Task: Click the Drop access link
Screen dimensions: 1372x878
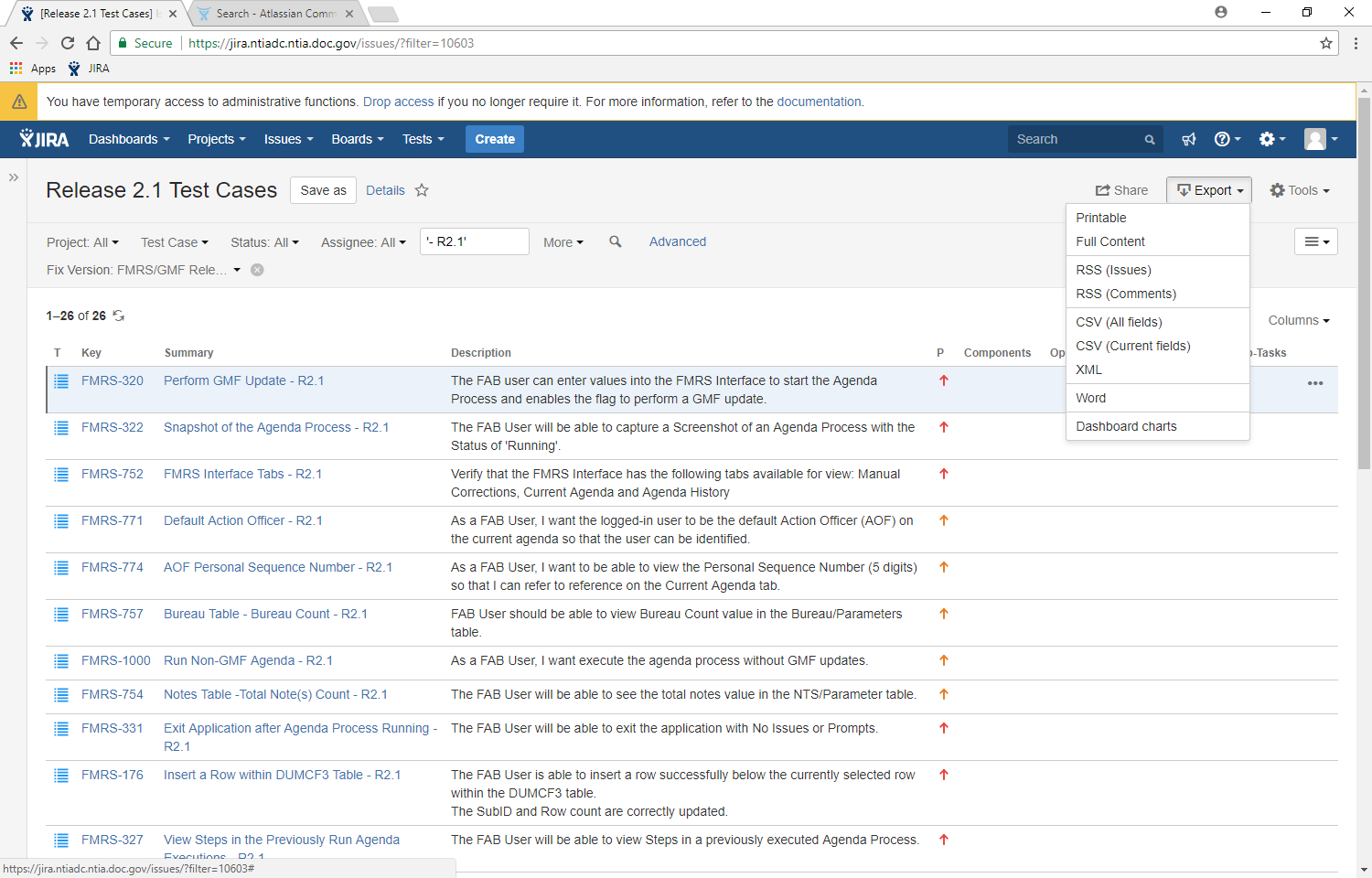Action: click(x=398, y=102)
